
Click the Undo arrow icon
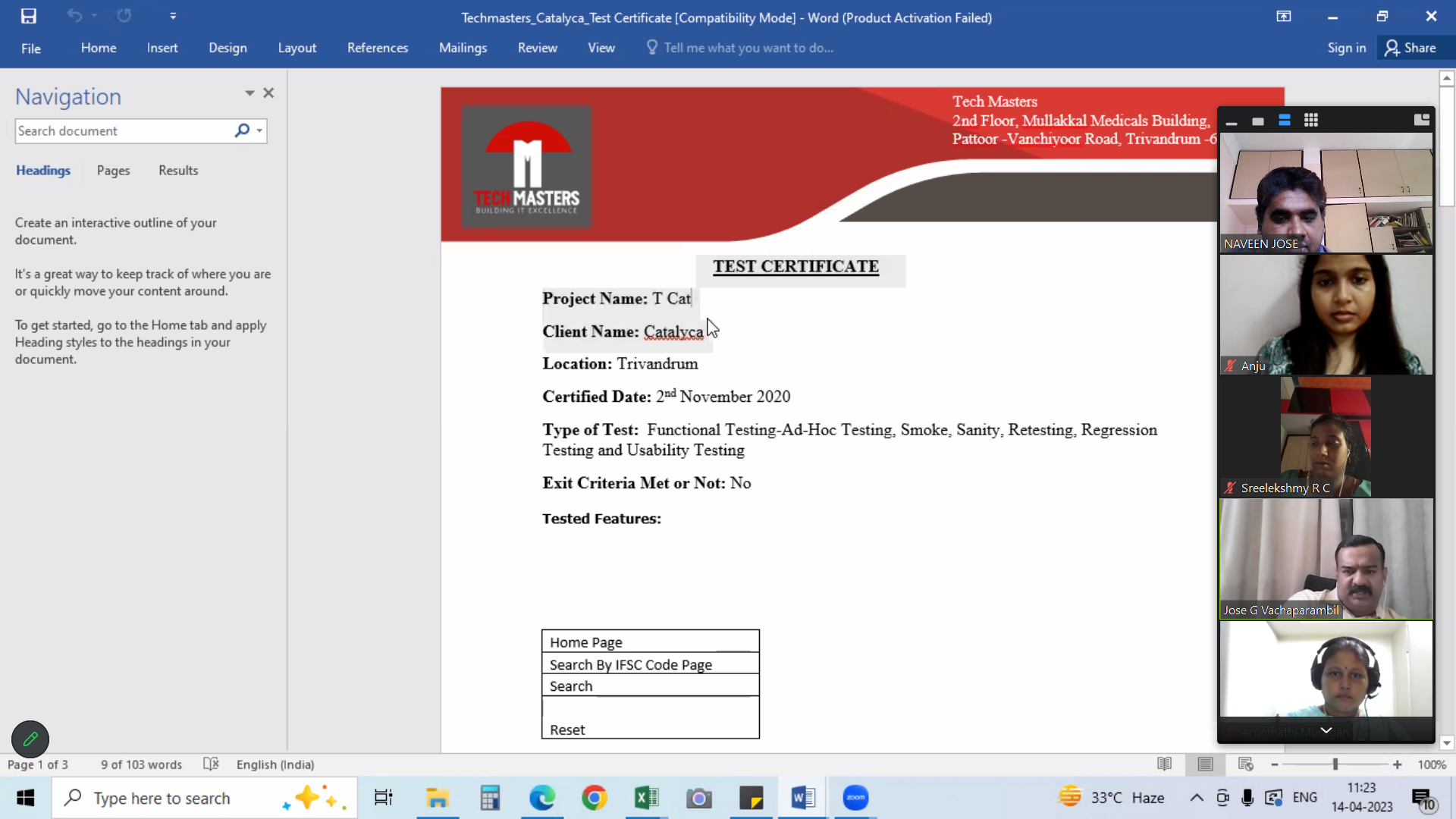tap(74, 16)
